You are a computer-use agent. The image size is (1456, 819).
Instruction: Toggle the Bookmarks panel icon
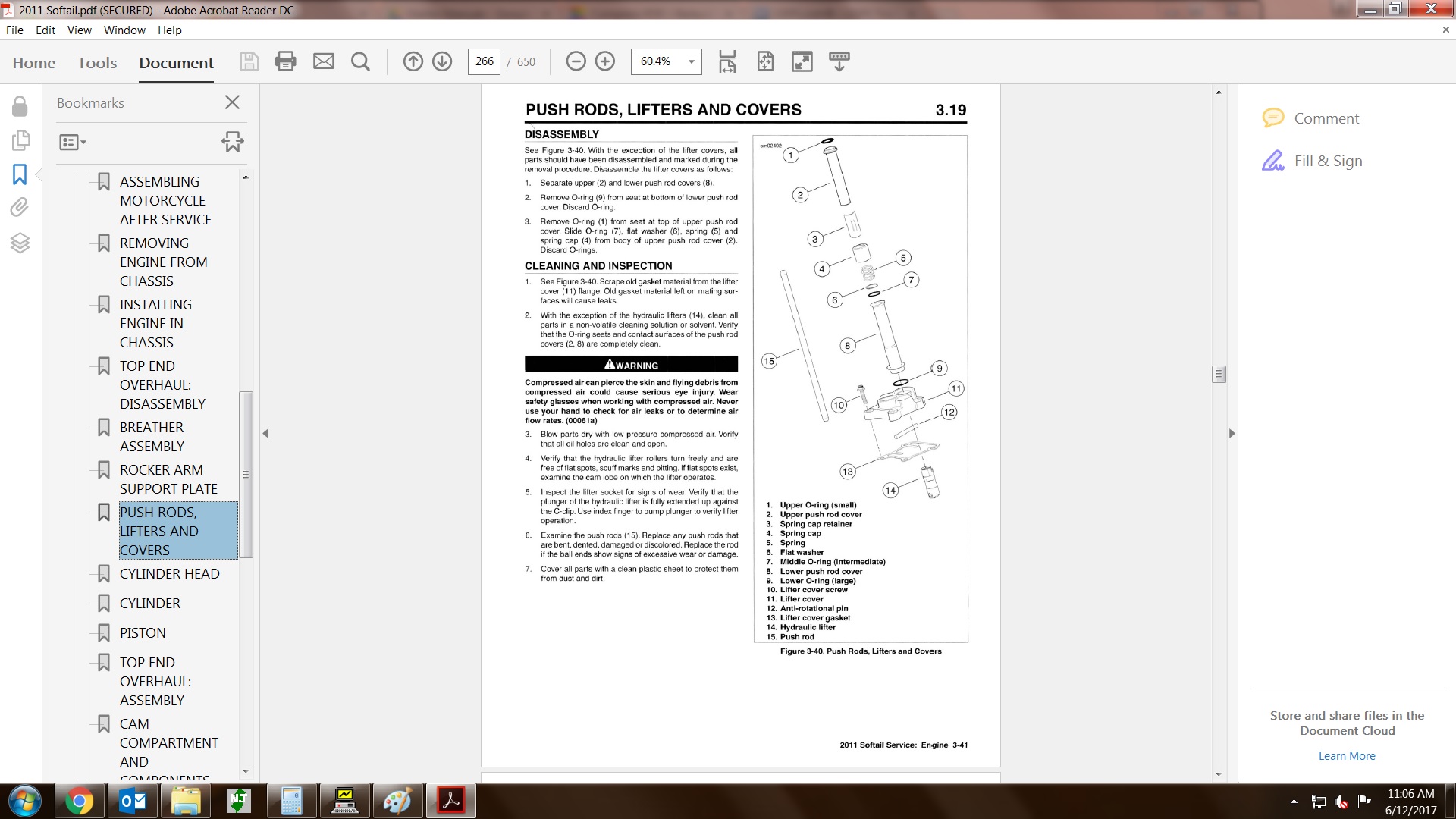point(20,174)
